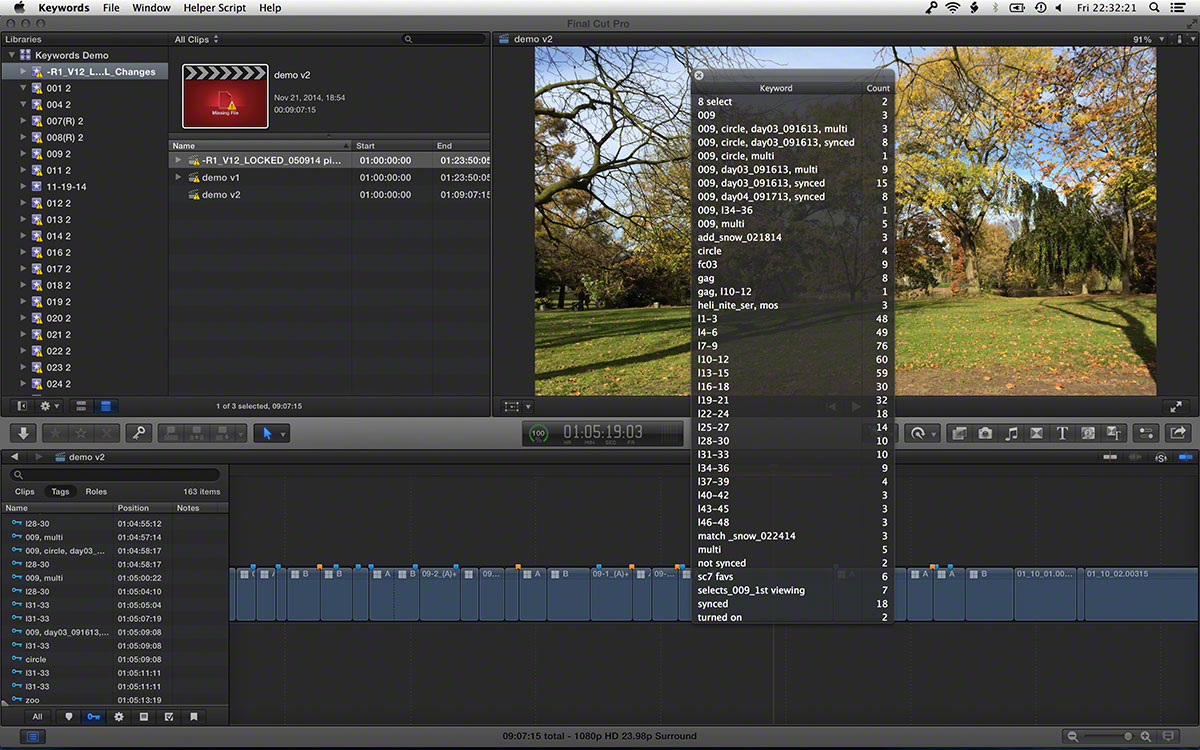Viewport: 1200px width, 750px height.
Task: Close the keyword count floating panel
Action: (x=699, y=75)
